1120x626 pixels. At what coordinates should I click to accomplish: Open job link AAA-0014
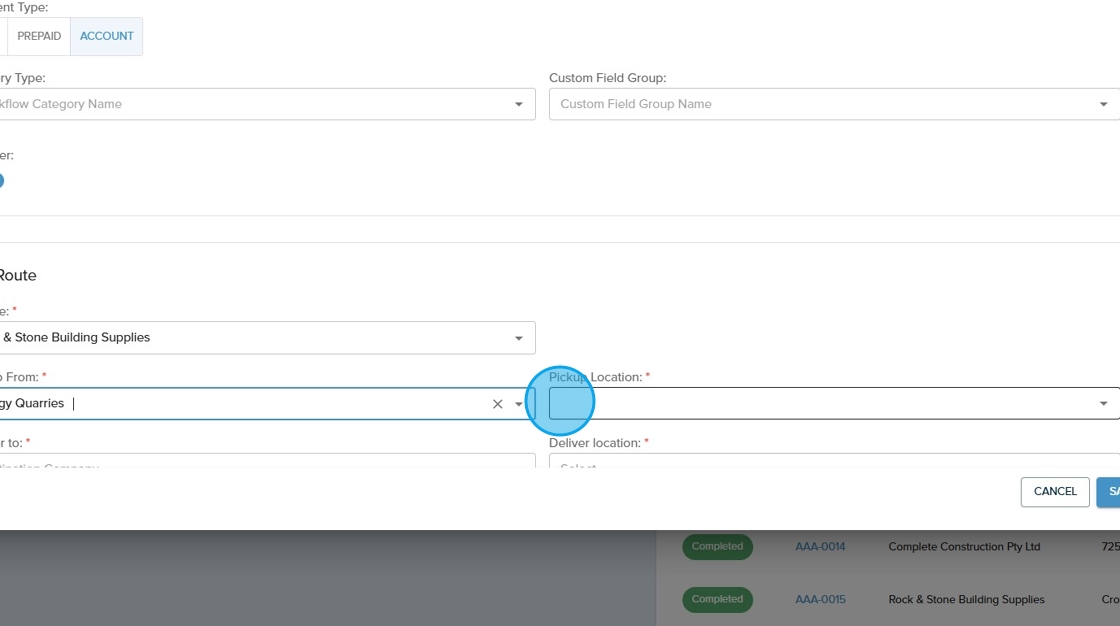click(x=820, y=547)
